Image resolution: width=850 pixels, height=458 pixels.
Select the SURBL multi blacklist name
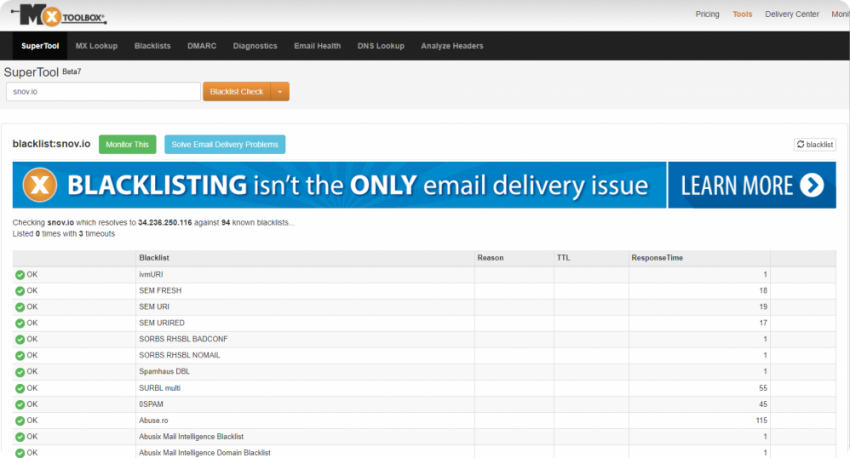pos(159,388)
